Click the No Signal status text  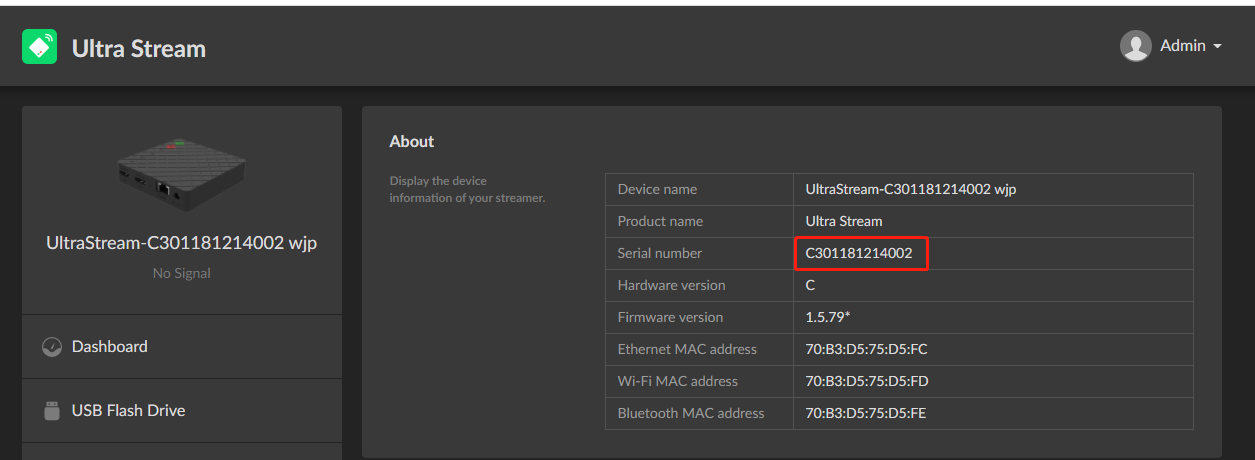182,273
